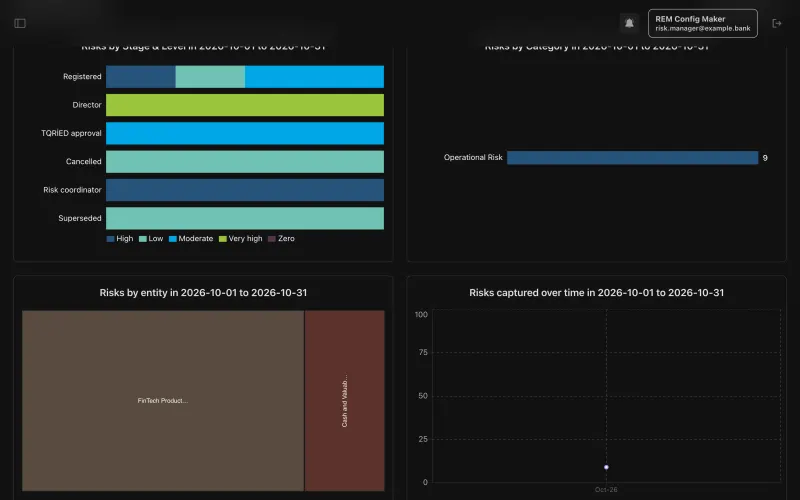Click the 'Registered' axis label
The image size is (800, 500).
(82, 77)
